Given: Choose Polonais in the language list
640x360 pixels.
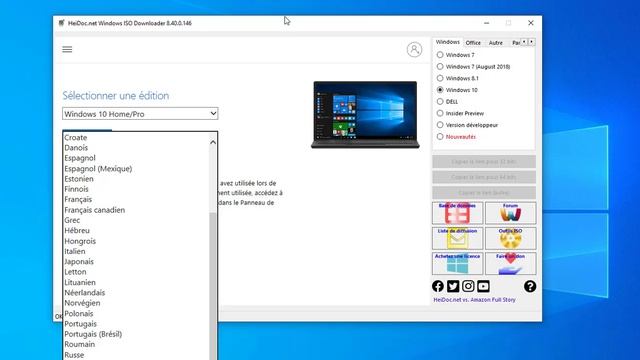Looking at the screenshot, I should (x=136, y=313).
